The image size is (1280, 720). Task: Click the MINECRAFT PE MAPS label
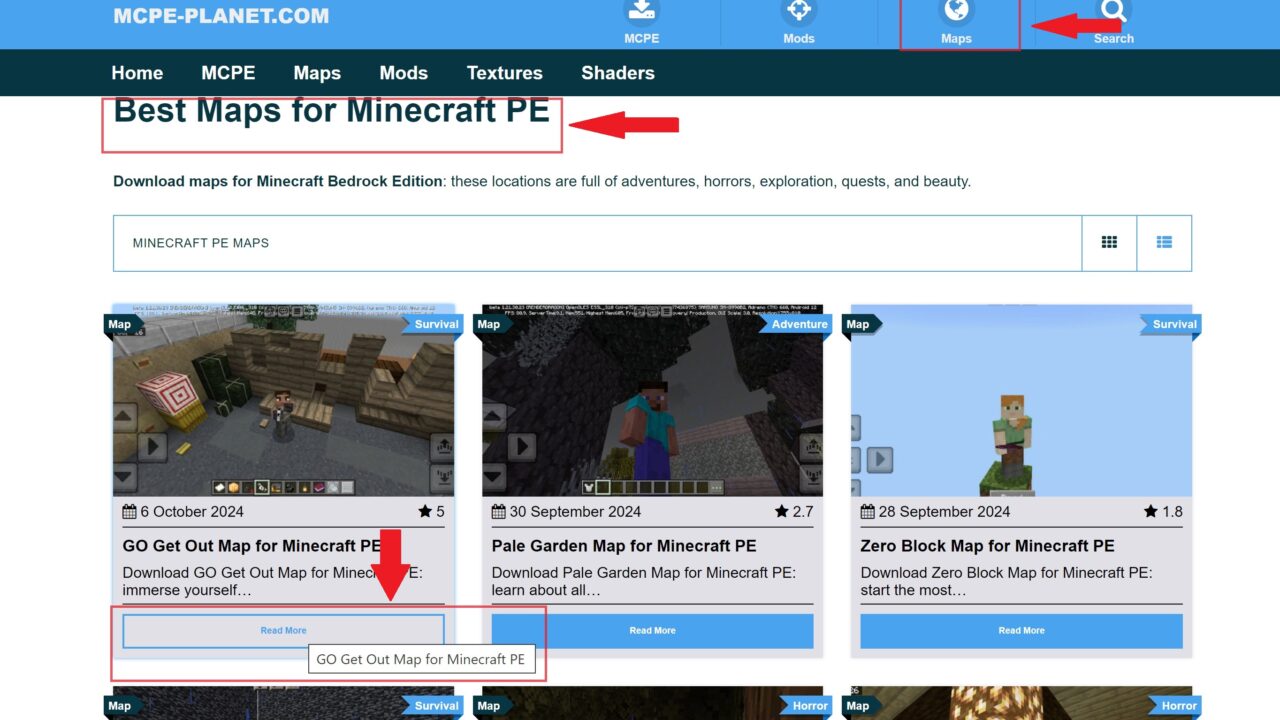[x=201, y=243]
